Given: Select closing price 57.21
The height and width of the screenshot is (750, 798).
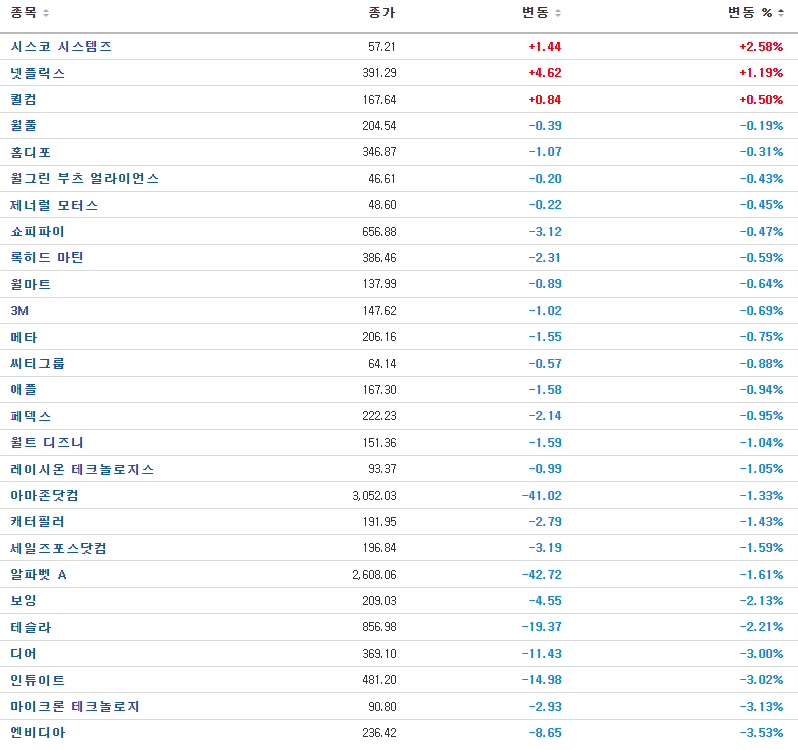Looking at the screenshot, I should point(382,47).
